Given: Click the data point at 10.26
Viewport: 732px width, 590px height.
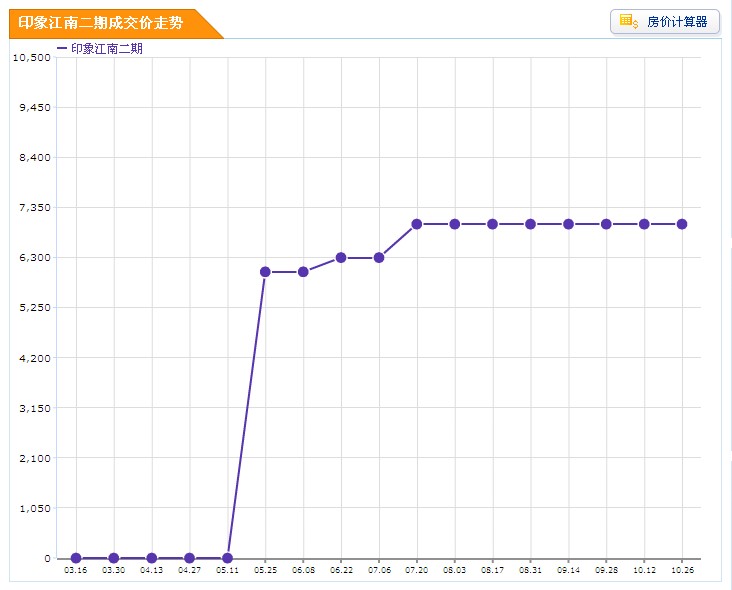Looking at the screenshot, I should [682, 224].
